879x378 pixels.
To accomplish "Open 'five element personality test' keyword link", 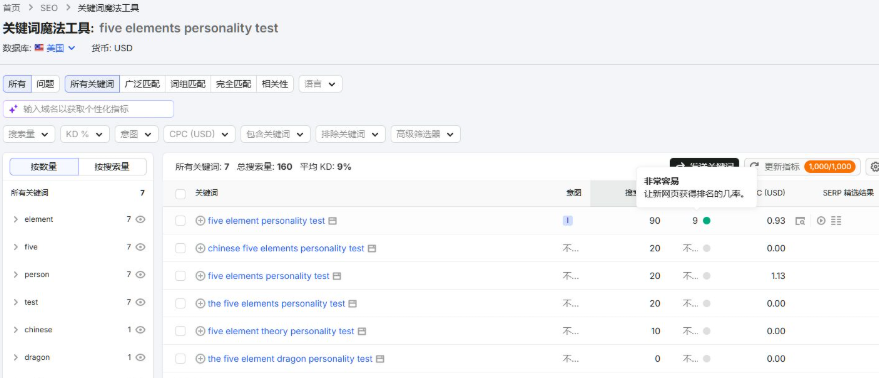I will (266, 221).
